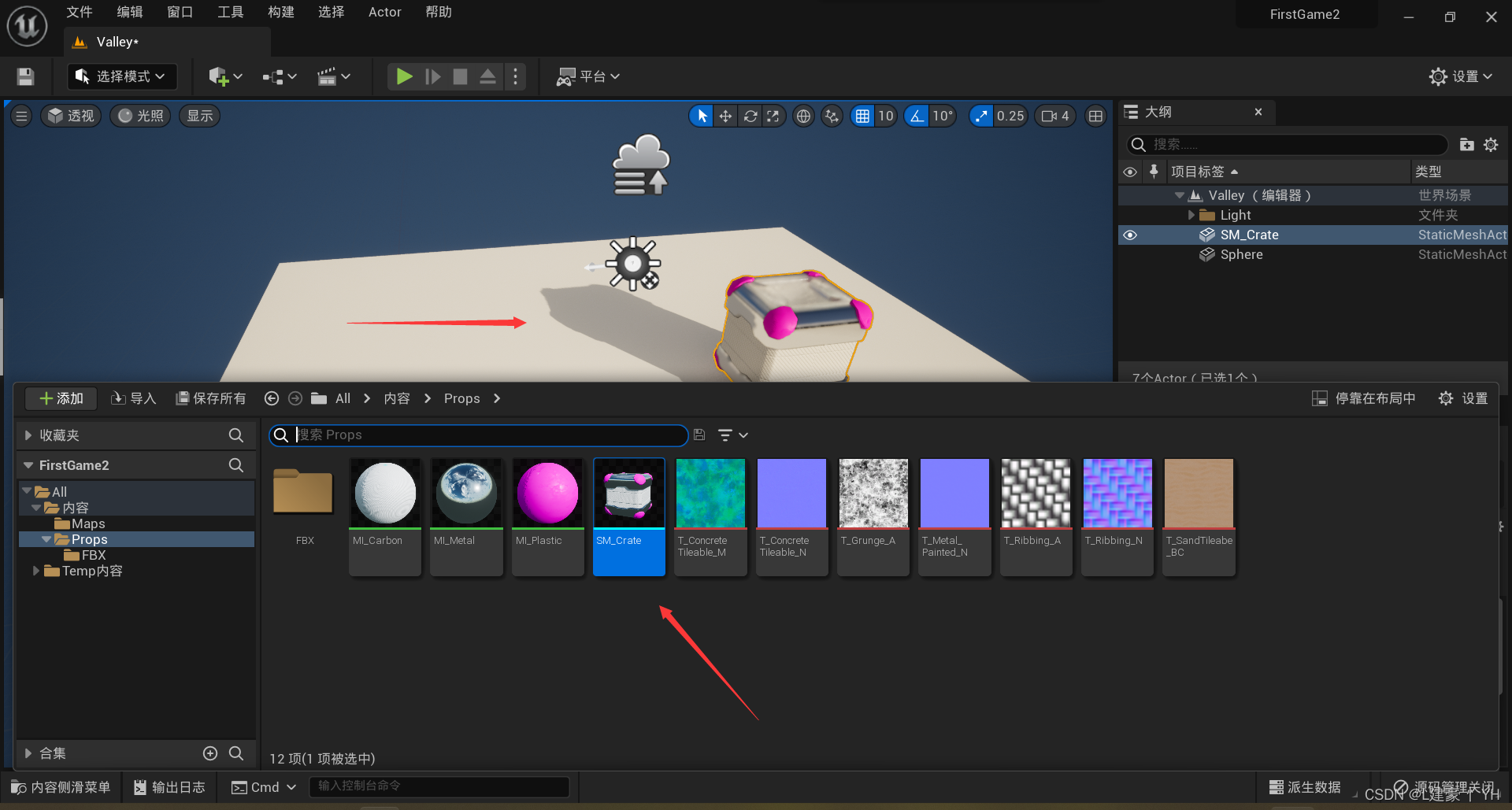Viewport: 1512px width, 810px height.
Task: Open the viewport hamburger options menu
Action: pos(21,117)
